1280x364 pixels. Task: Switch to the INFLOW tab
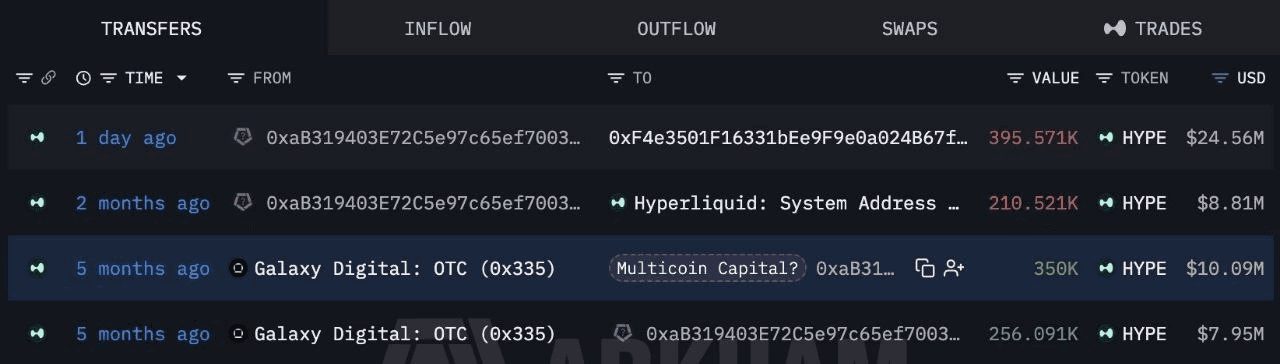pos(437,29)
